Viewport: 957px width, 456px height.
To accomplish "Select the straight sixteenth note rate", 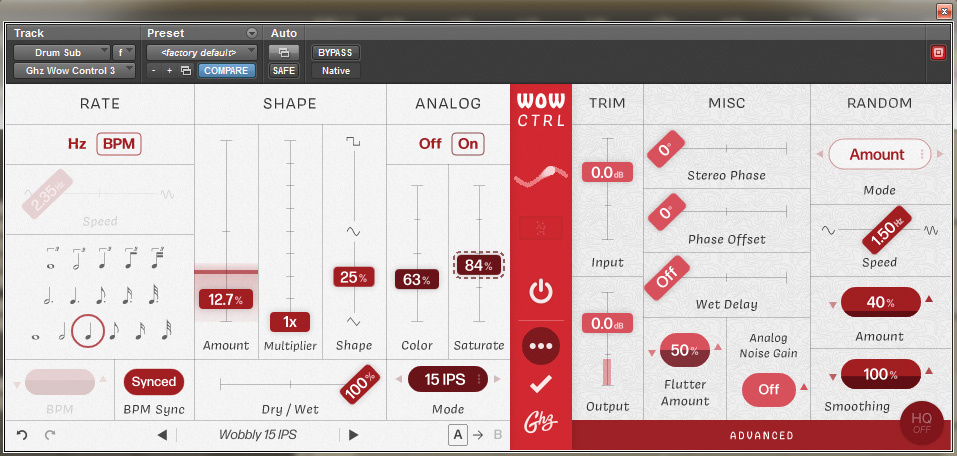I will coord(140,331).
